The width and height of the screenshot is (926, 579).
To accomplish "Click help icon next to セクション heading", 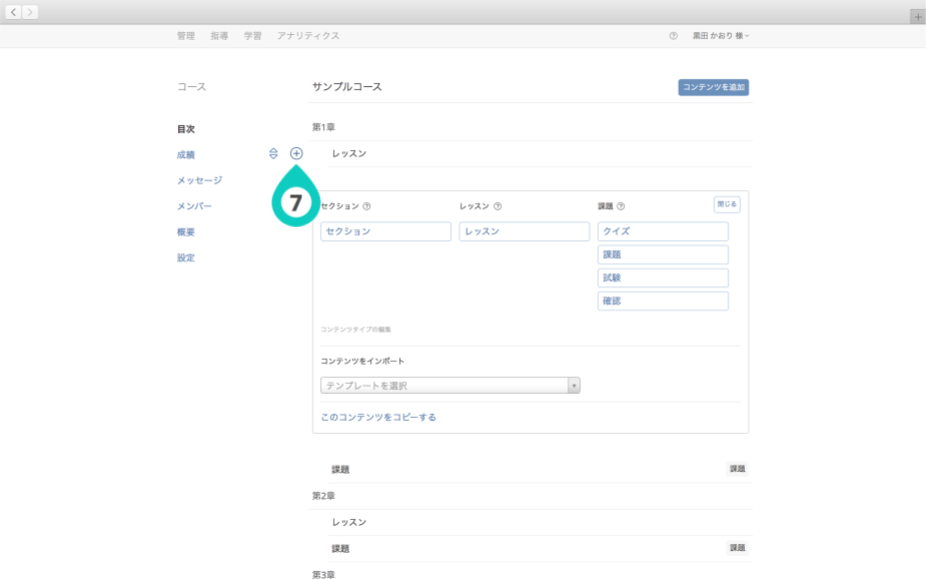I will tap(367, 207).
